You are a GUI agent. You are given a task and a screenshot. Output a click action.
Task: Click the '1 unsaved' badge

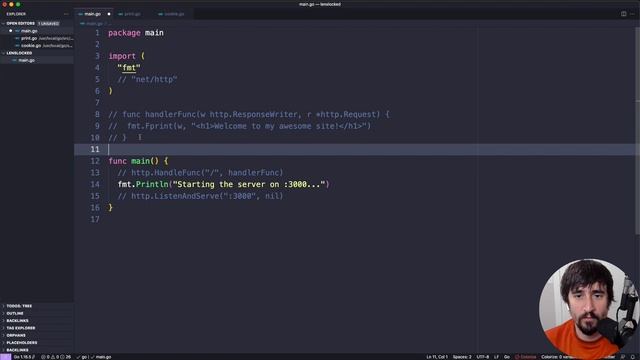tap(49, 23)
